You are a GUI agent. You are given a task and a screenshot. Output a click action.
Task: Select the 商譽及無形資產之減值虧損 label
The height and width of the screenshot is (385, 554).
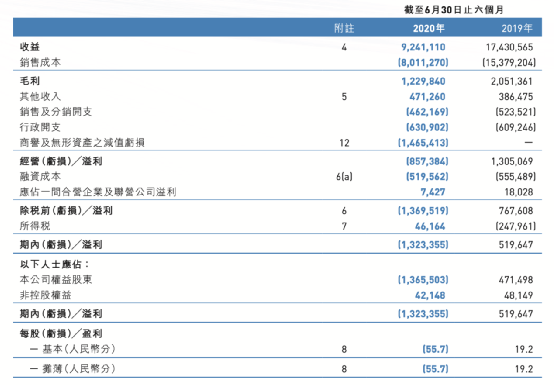click(82, 143)
